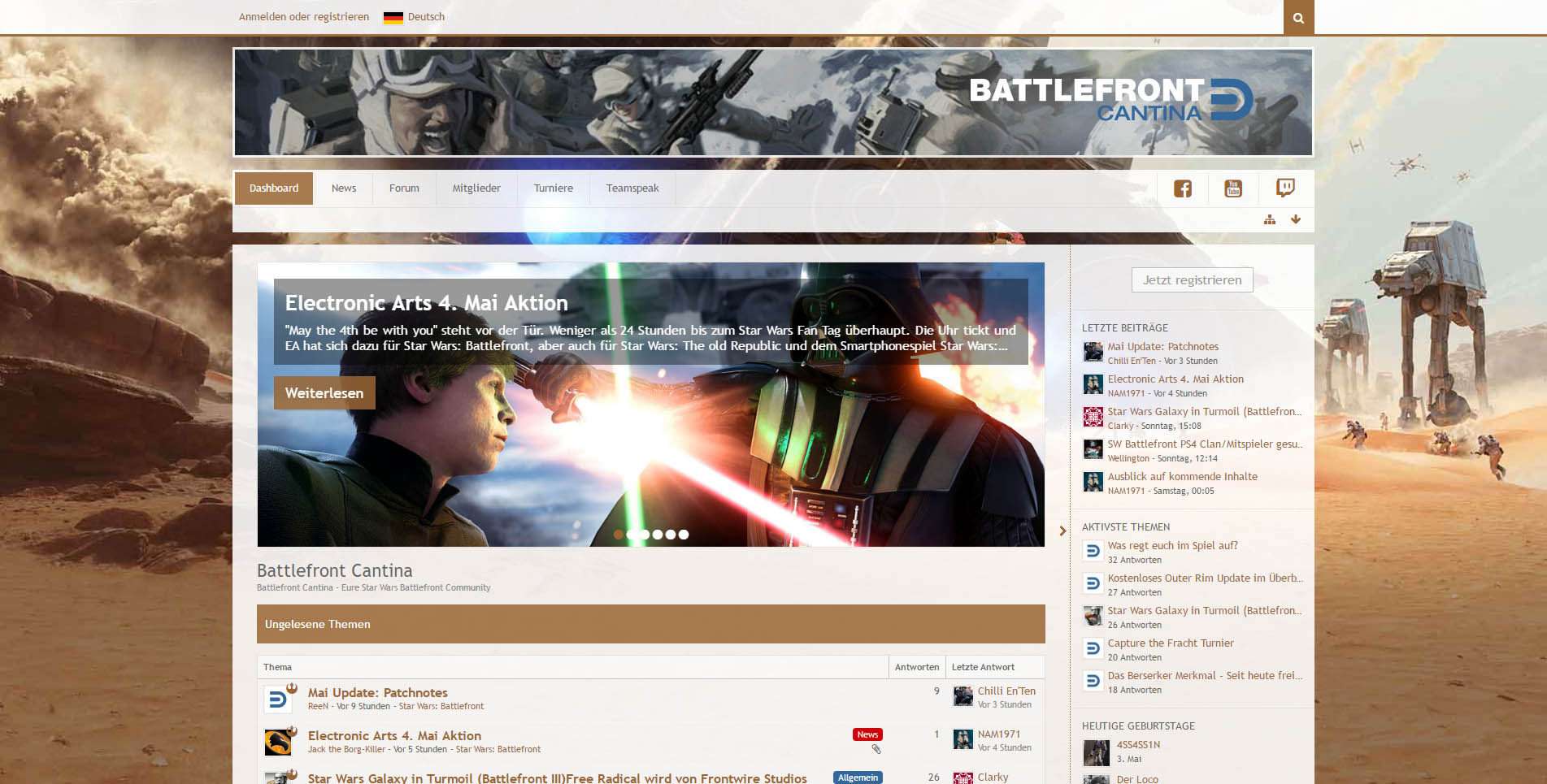
Task: Click the Battlefront Cantina page heading
Action: coord(335,570)
